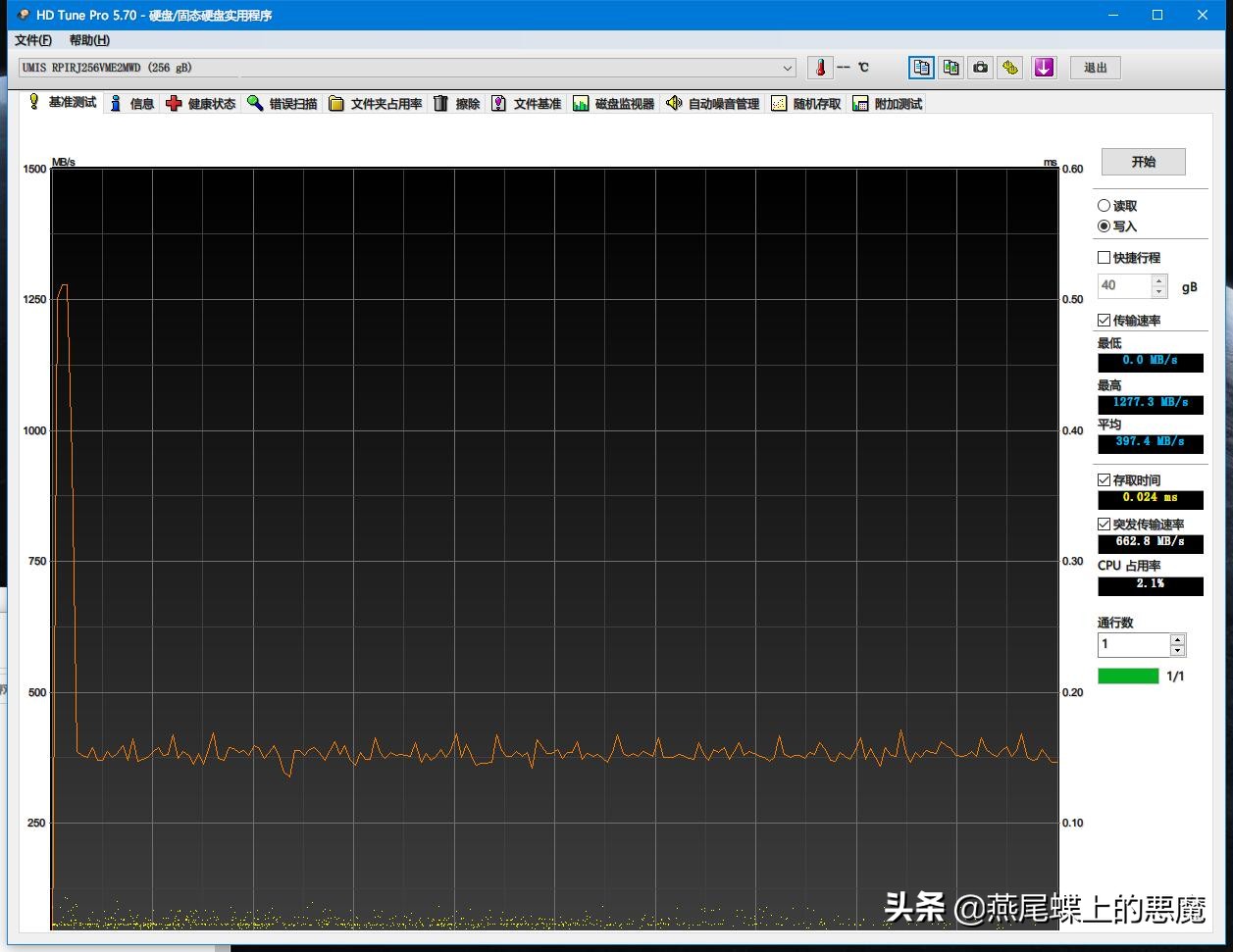Viewport: 1233px width, 952px height.
Task: Switch to the 附加测试 tab
Action: [888, 104]
